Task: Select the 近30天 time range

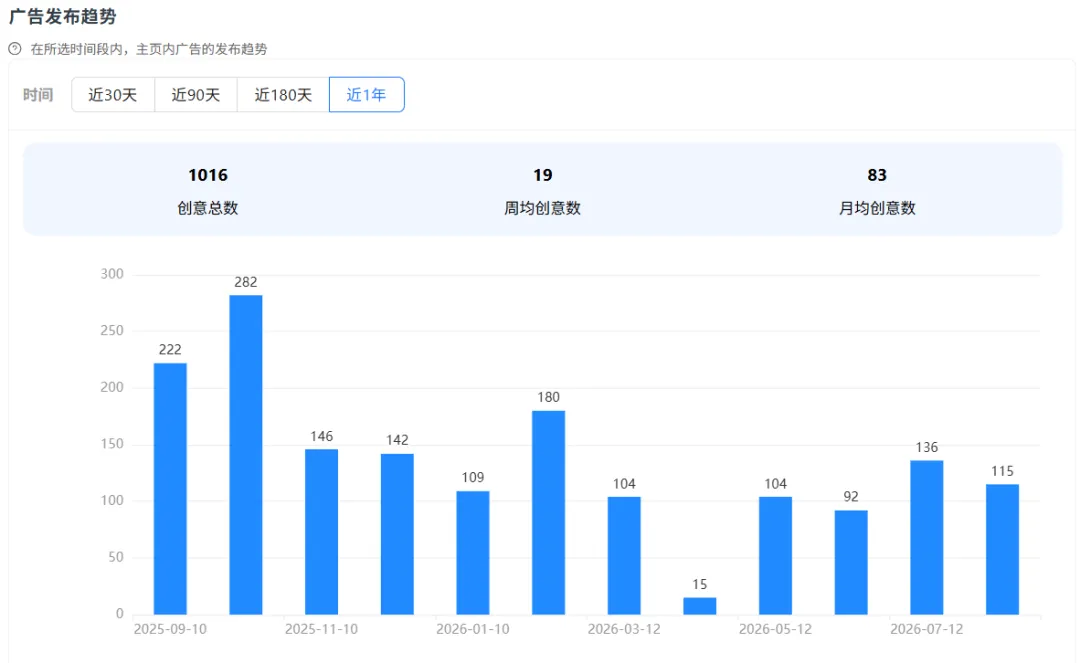Action: pos(113,95)
